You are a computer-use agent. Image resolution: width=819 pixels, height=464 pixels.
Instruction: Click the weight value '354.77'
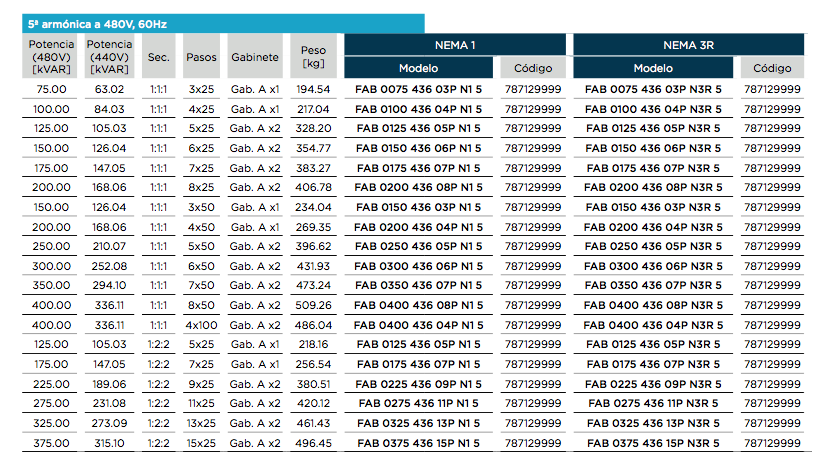(x=313, y=148)
